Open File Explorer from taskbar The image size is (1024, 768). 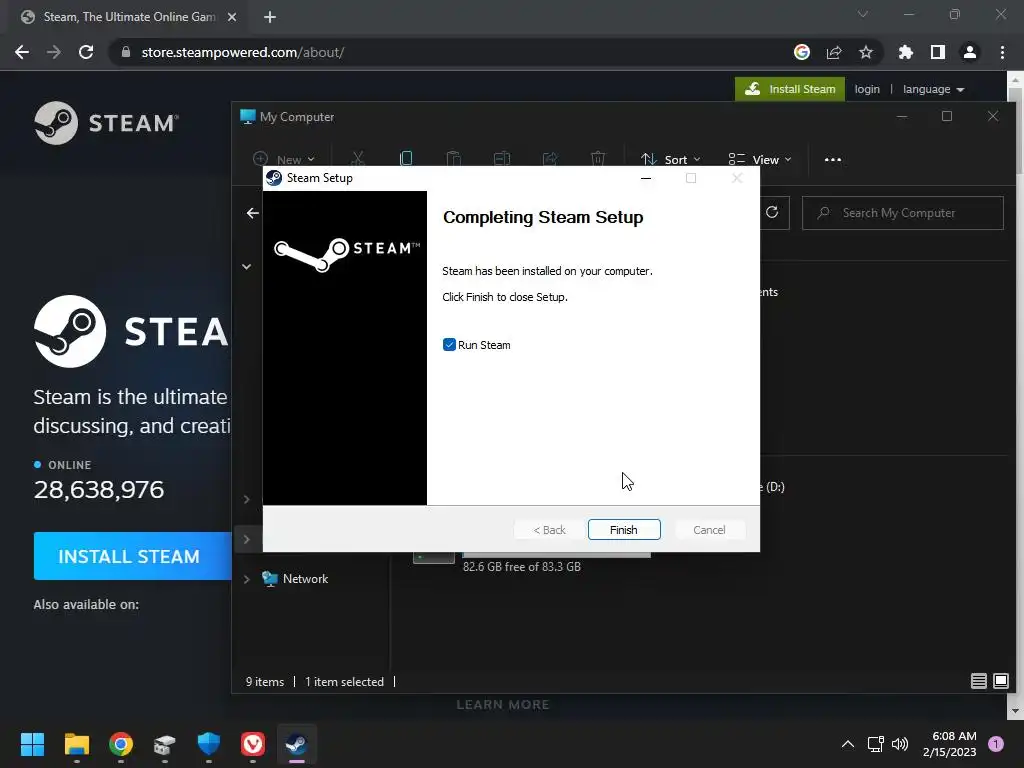(x=76, y=744)
